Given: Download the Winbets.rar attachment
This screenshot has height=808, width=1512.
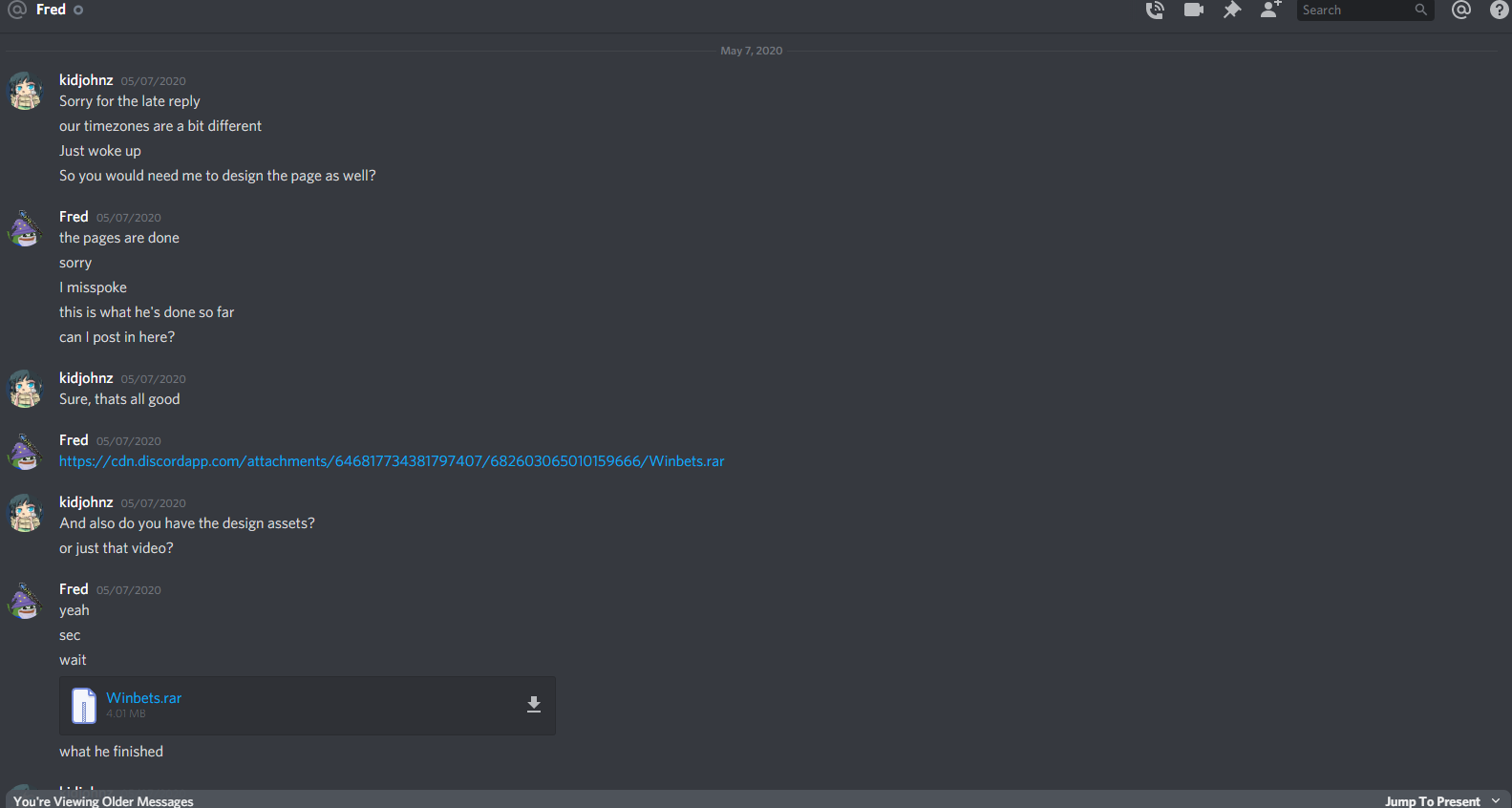Looking at the screenshot, I should click(x=534, y=705).
